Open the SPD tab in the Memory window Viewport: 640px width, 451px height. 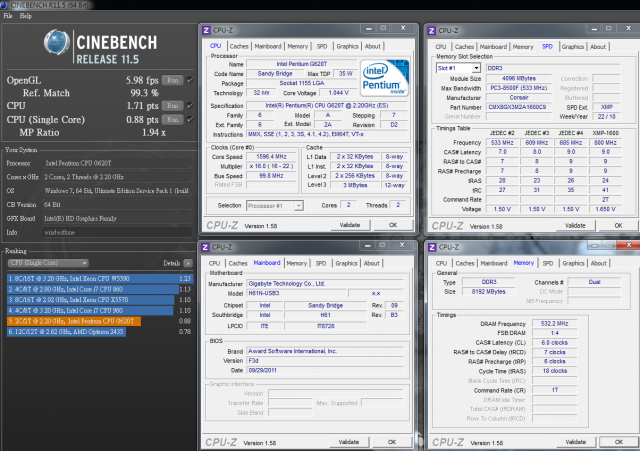548,263
